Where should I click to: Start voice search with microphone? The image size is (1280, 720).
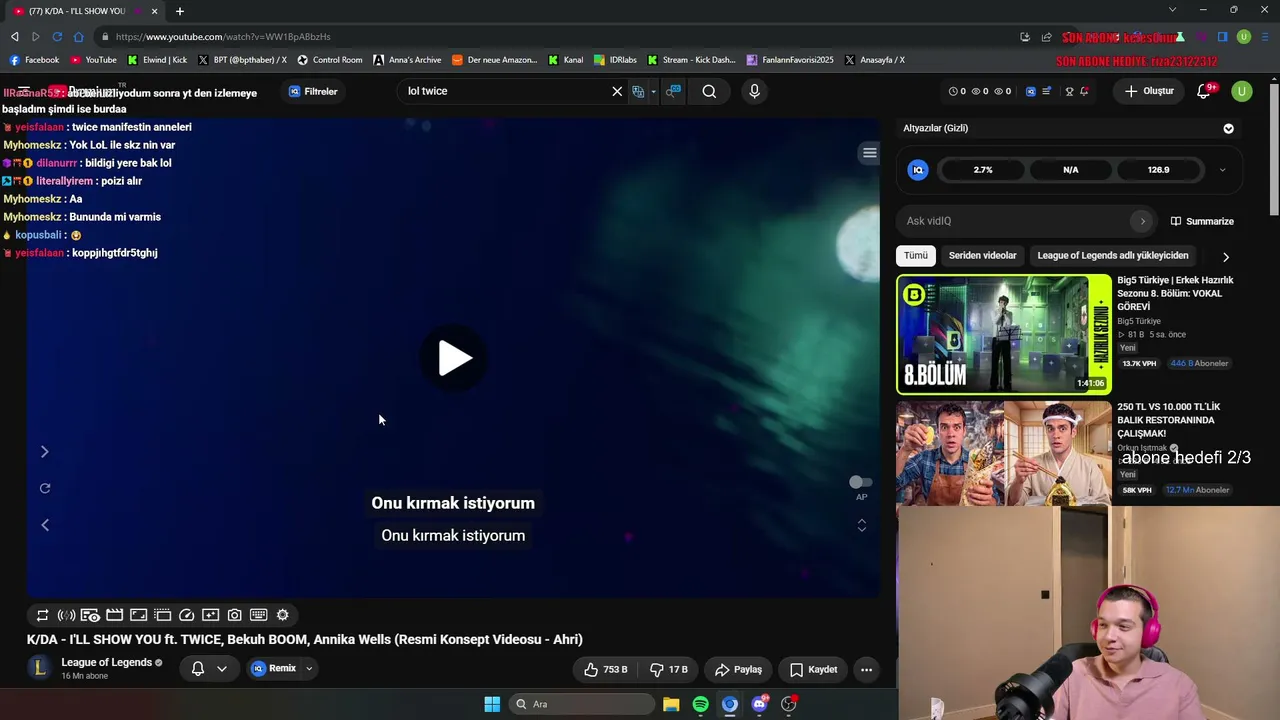[754, 91]
